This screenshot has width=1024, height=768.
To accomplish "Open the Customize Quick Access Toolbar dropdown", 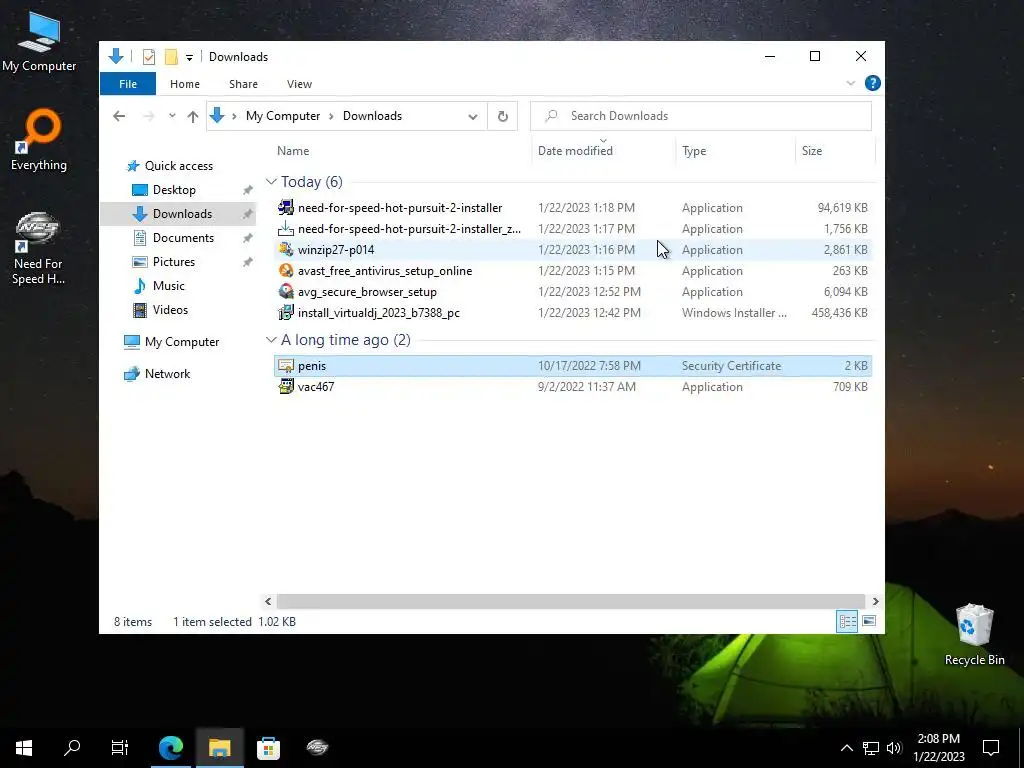I will [x=189, y=57].
